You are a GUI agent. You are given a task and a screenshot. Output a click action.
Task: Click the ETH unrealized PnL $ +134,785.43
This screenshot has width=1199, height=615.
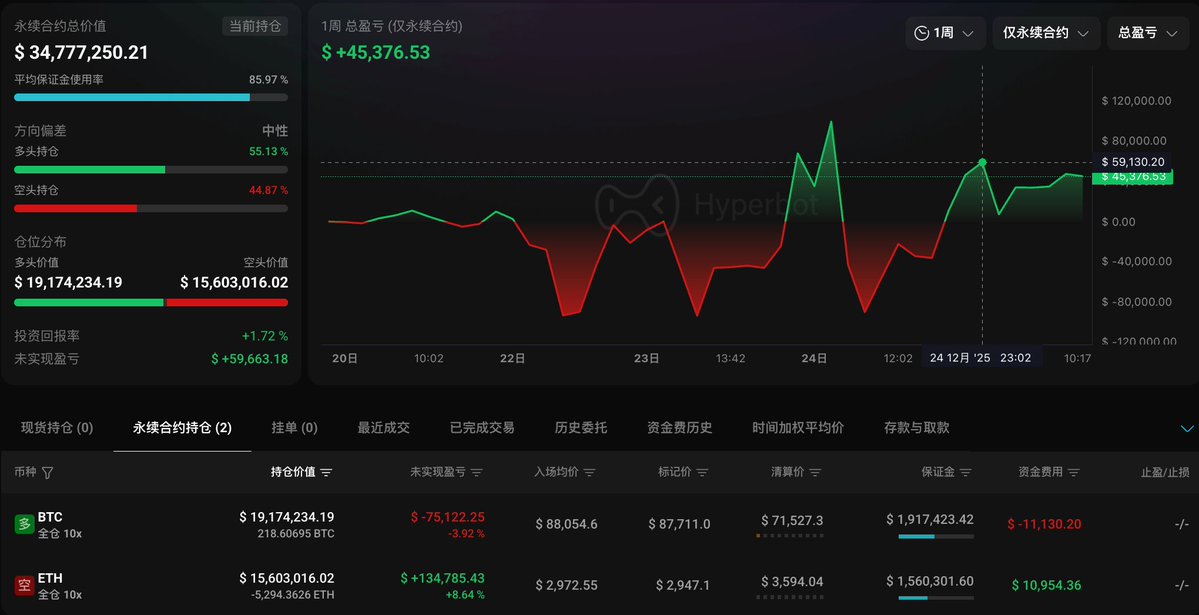[443, 578]
